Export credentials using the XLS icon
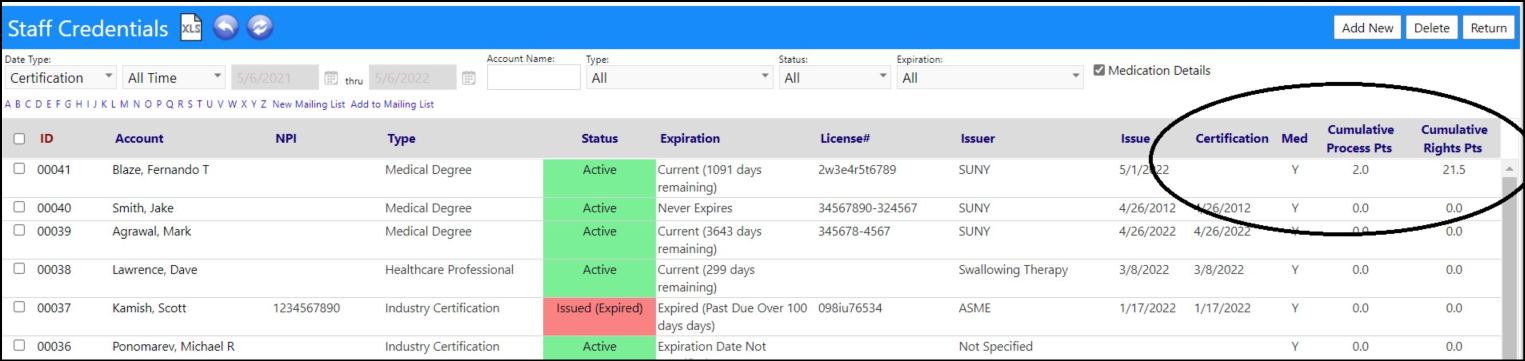 click(x=190, y=28)
